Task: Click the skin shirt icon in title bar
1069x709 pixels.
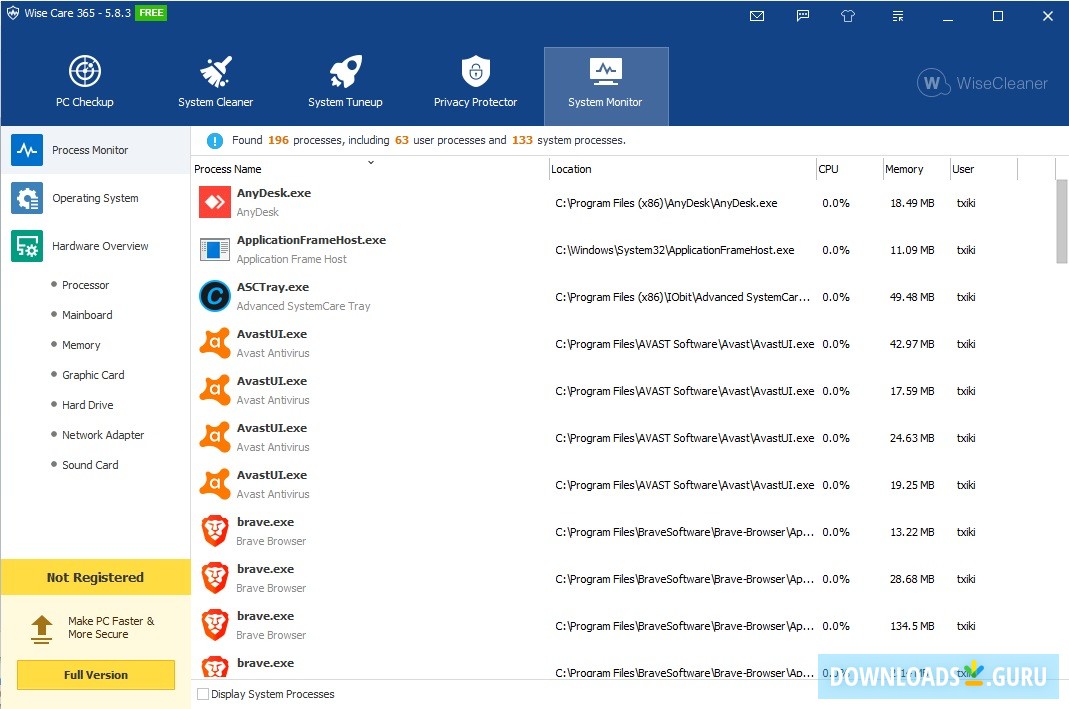Action: pyautogui.click(x=848, y=16)
